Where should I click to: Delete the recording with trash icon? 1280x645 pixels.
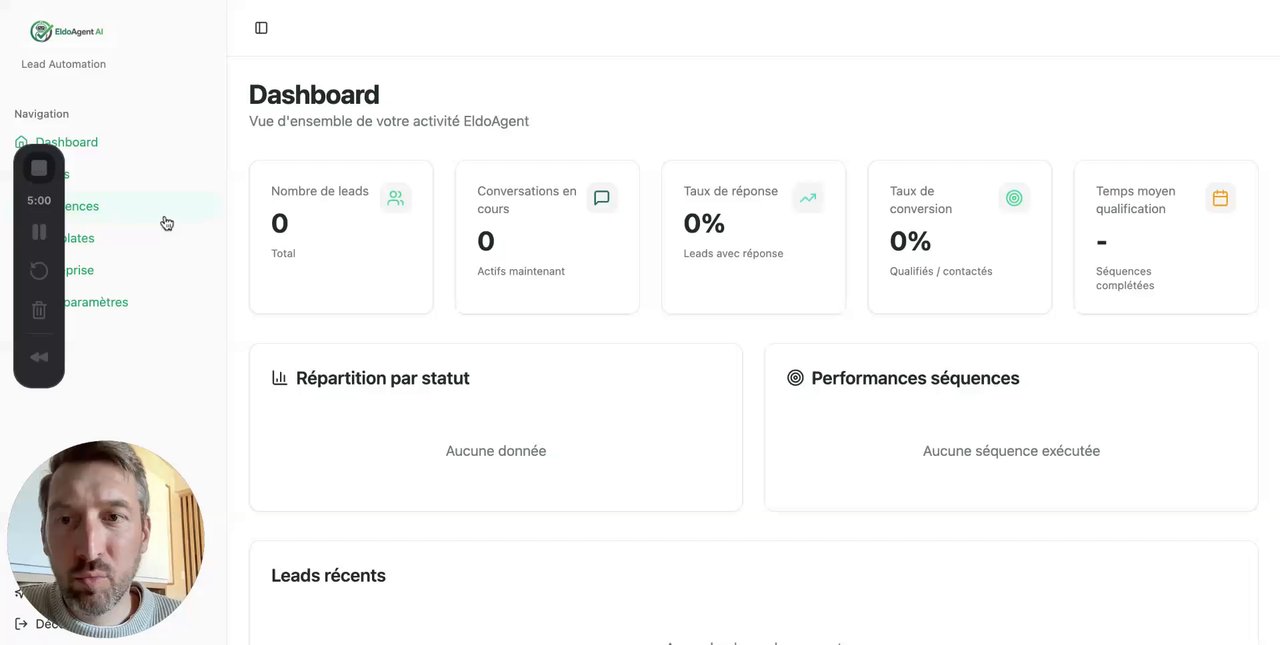[x=39, y=310]
